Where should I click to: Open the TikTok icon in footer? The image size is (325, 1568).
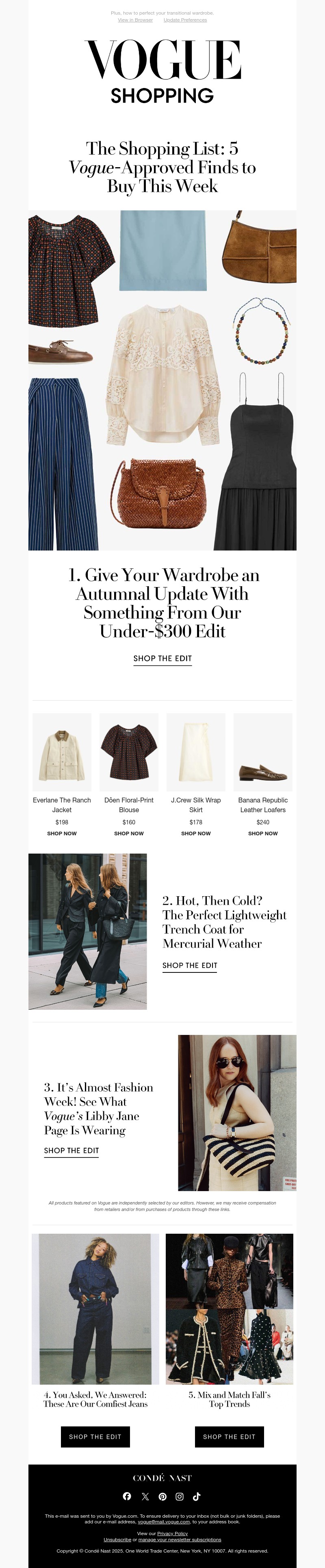click(197, 1497)
